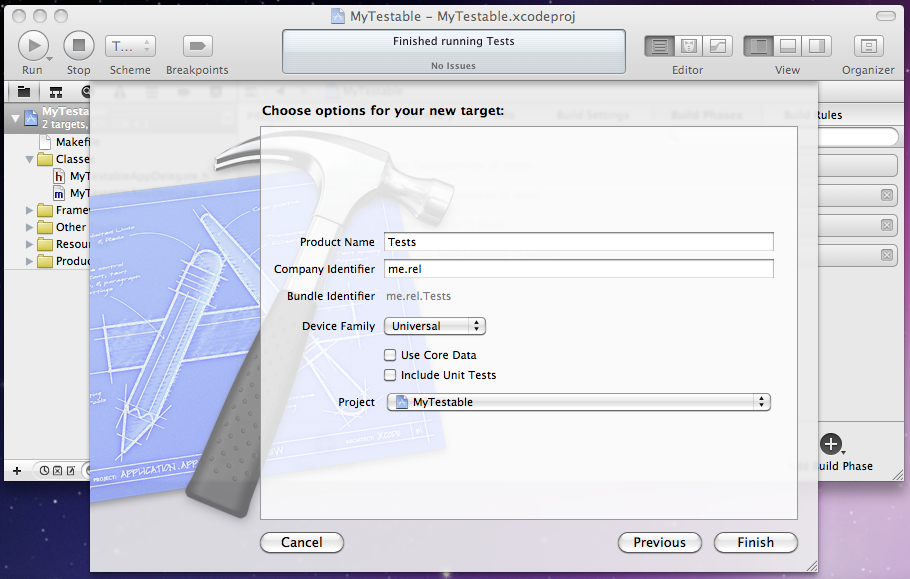Select the MyTestable project file icon
The height and width of the screenshot is (579, 910).
pyautogui.click(x=30, y=118)
